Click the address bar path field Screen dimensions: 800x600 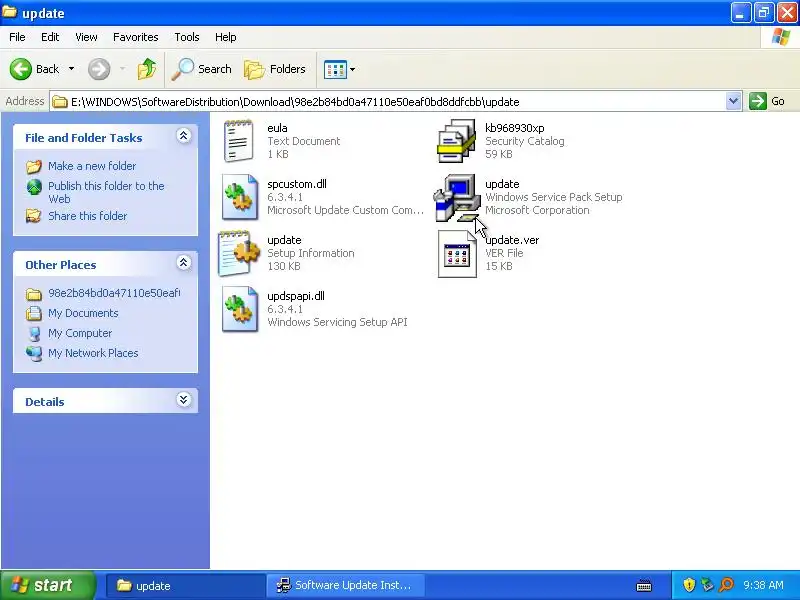(x=388, y=102)
